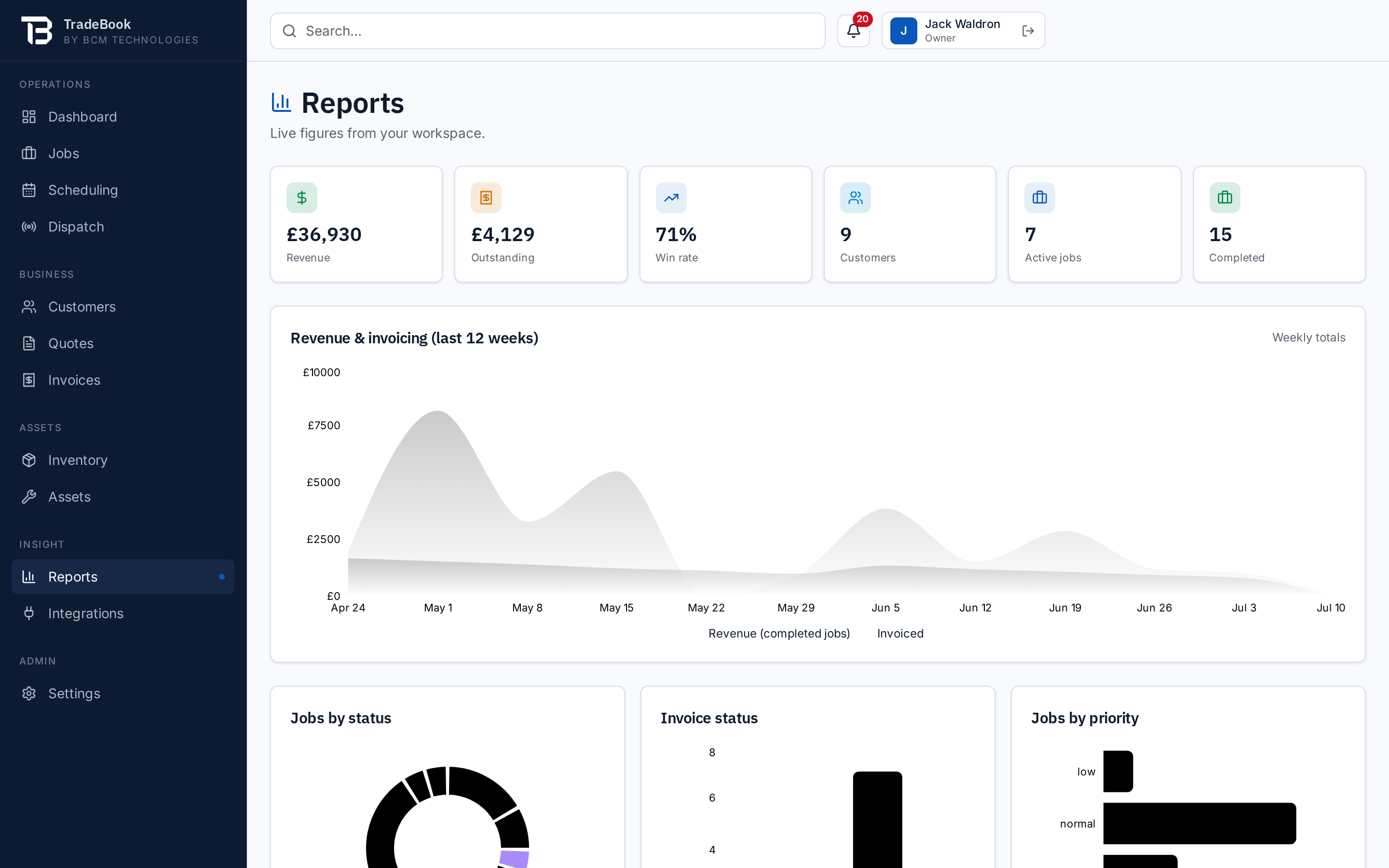Click the 71% win rate value
The image size is (1389, 868).
point(676,234)
